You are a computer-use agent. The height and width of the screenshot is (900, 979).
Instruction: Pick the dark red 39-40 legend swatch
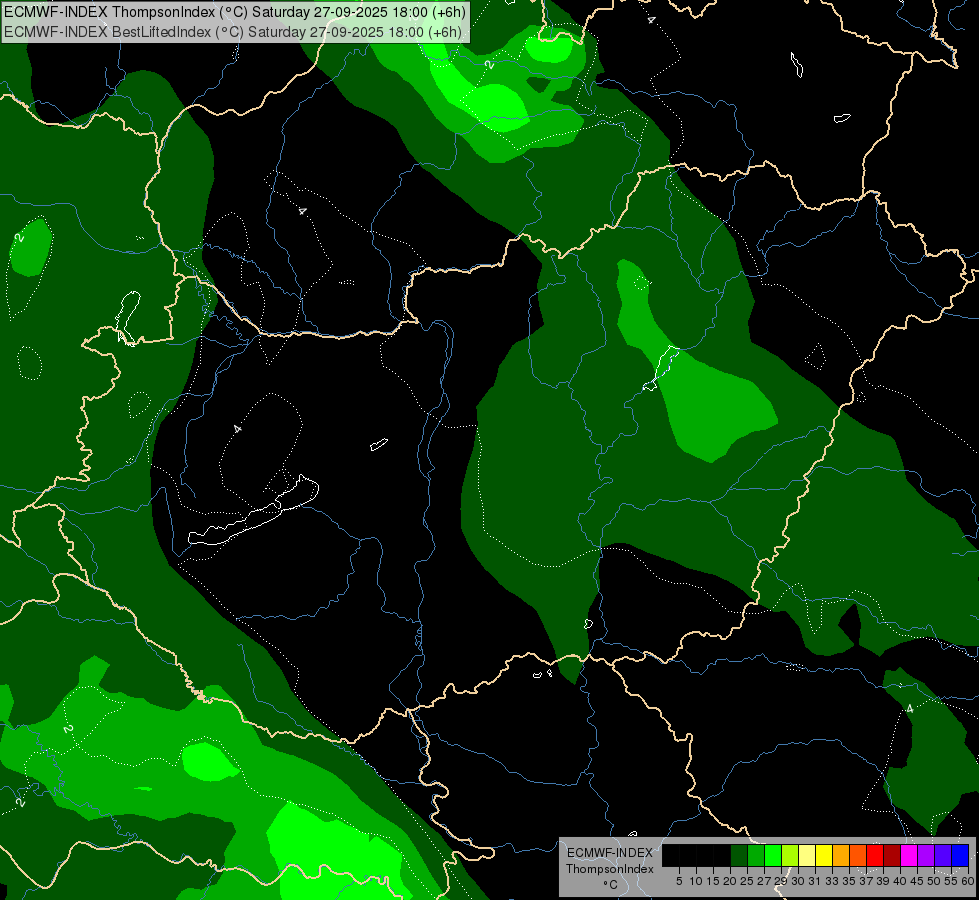892,855
